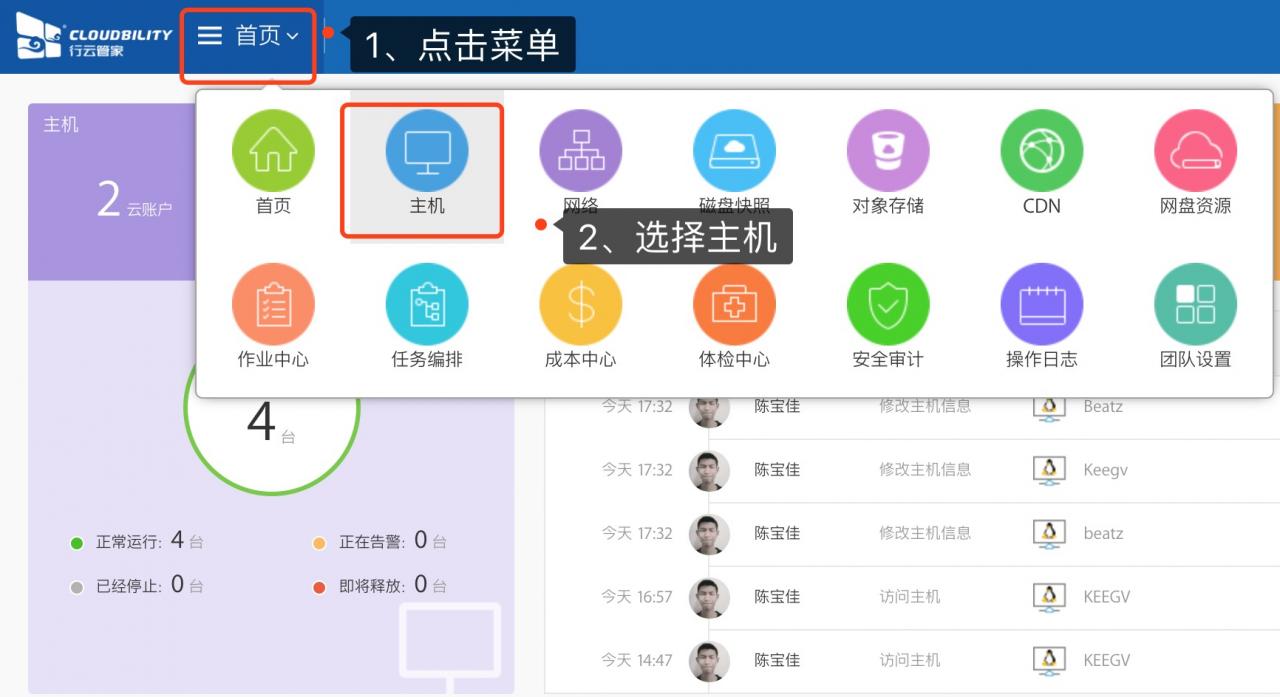Image resolution: width=1280 pixels, height=697 pixels.
Task: Open the 团队设置 team settings icon
Action: (1196, 304)
